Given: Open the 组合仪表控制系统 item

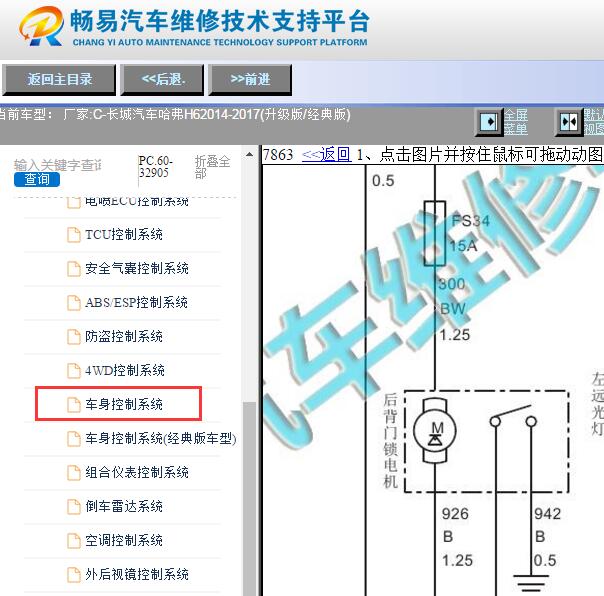Looking at the screenshot, I should tap(137, 472).
